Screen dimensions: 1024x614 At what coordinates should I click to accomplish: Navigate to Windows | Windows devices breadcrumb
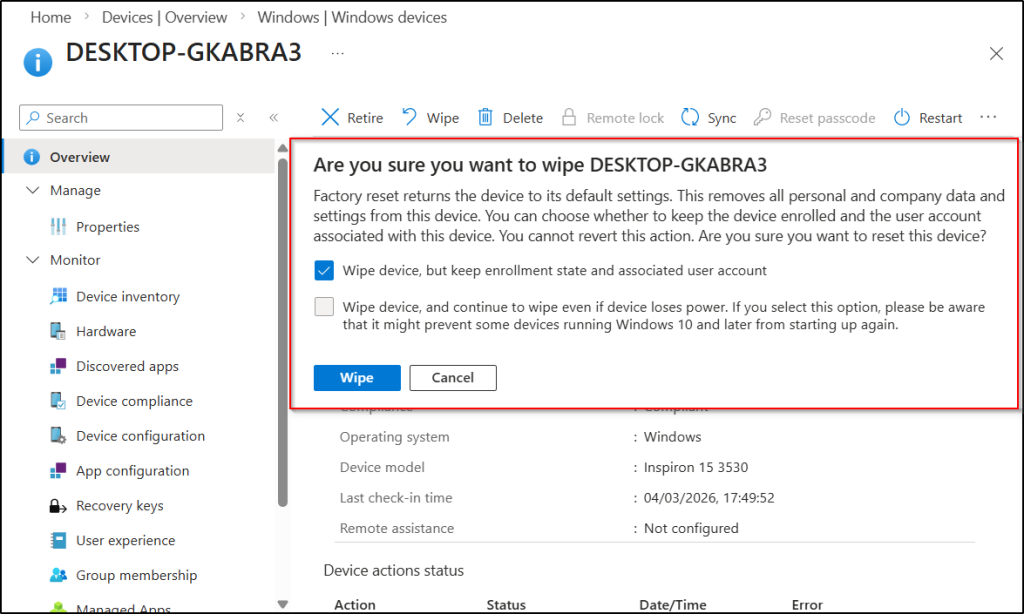pyautogui.click(x=352, y=17)
